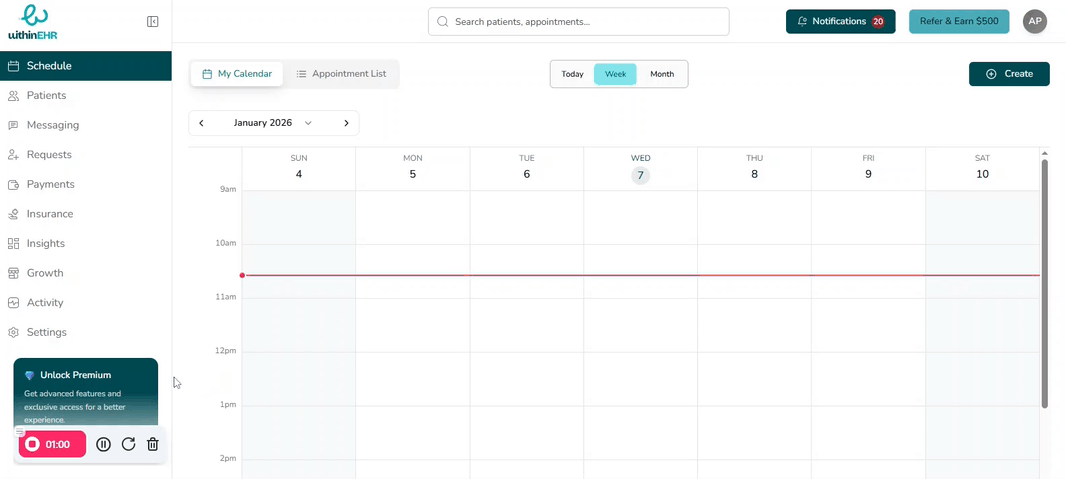Open the Patients section

[x=46, y=96]
